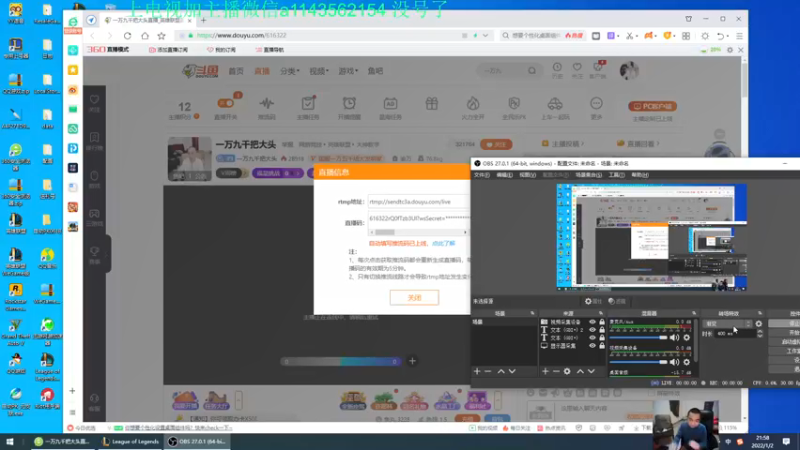This screenshot has height=450, width=800.
Task: Hide the display capture source
Action: (x=592, y=345)
